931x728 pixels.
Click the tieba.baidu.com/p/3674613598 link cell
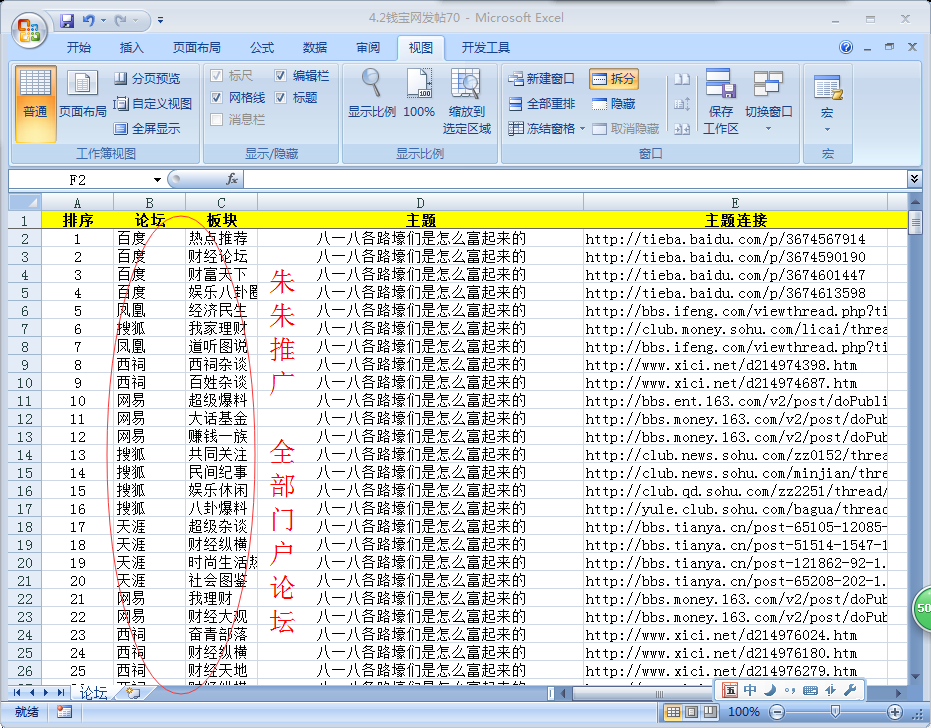tap(735, 293)
